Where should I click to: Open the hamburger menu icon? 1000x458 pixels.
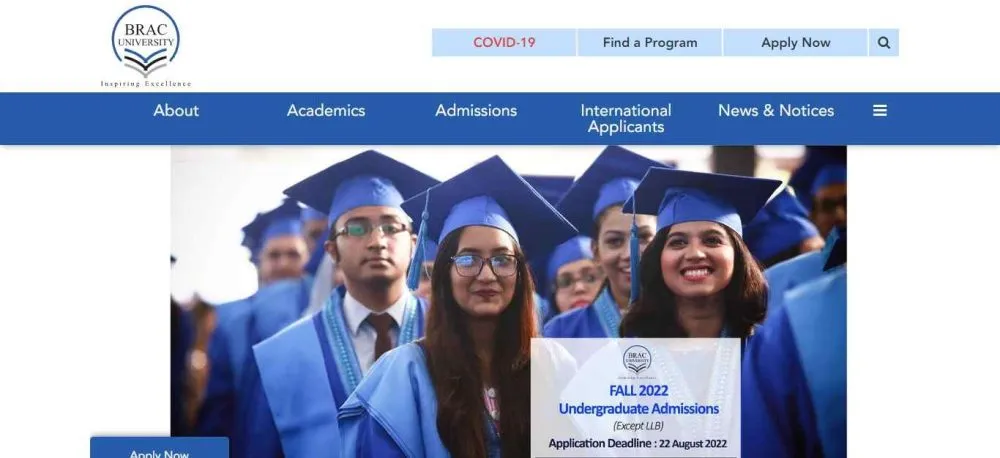tap(879, 110)
